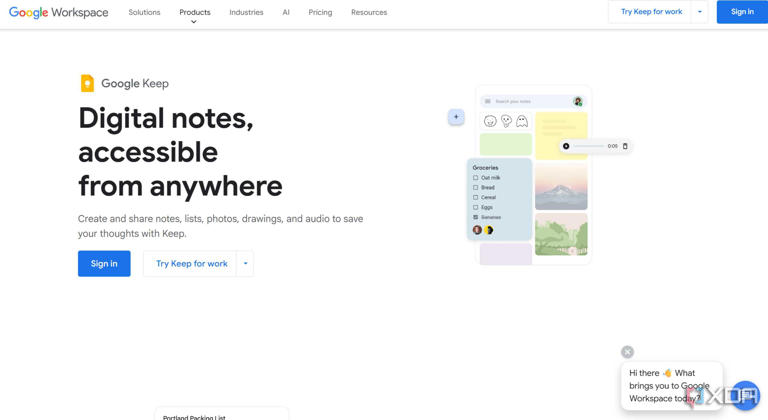768x420 pixels.
Task: Check the Bread checkbox
Action: [x=475, y=188]
